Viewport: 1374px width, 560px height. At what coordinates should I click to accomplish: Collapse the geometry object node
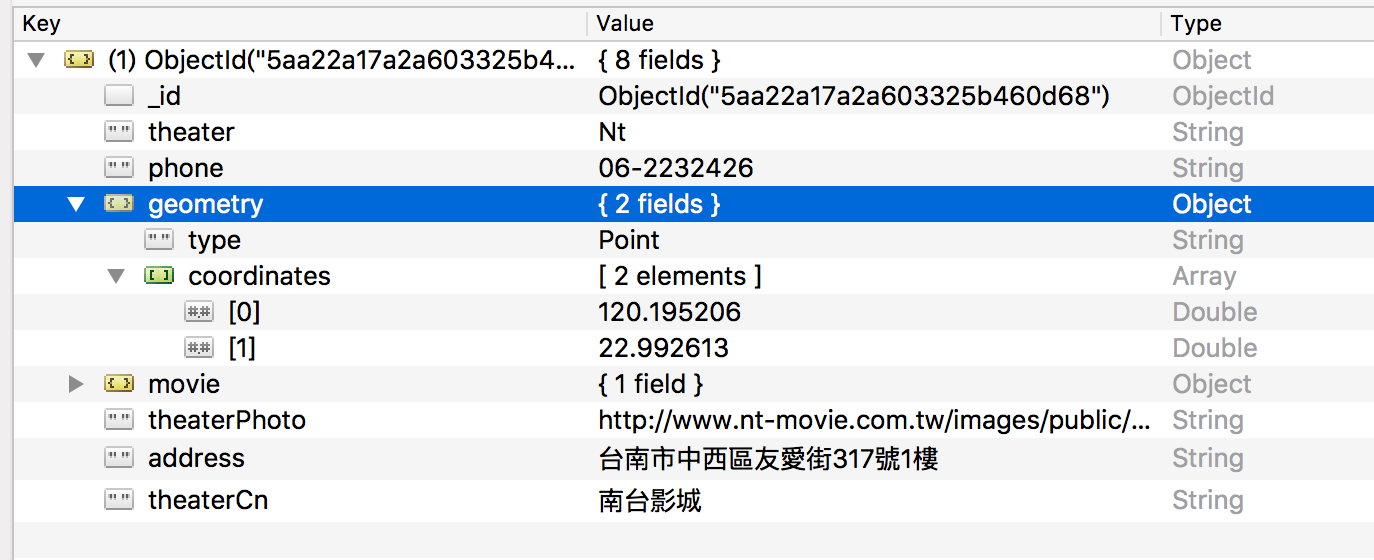pos(76,204)
